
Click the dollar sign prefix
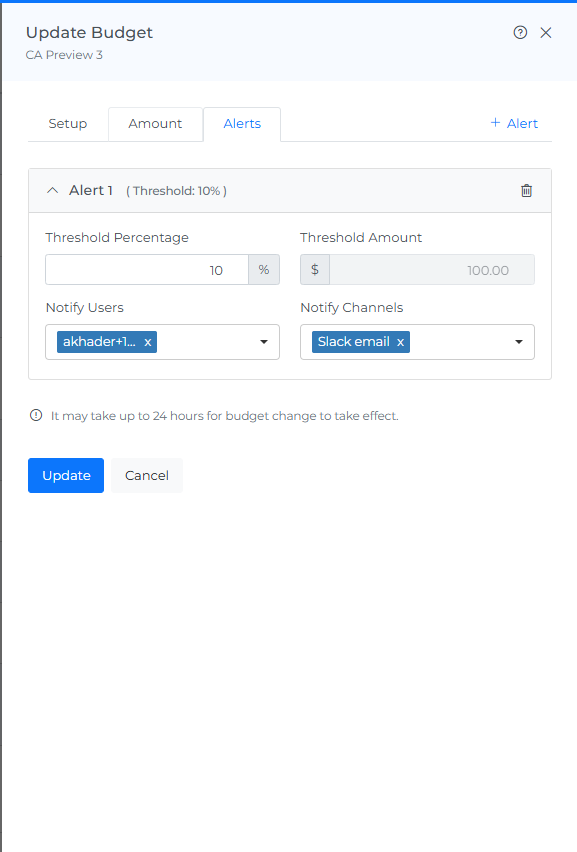(x=315, y=270)
